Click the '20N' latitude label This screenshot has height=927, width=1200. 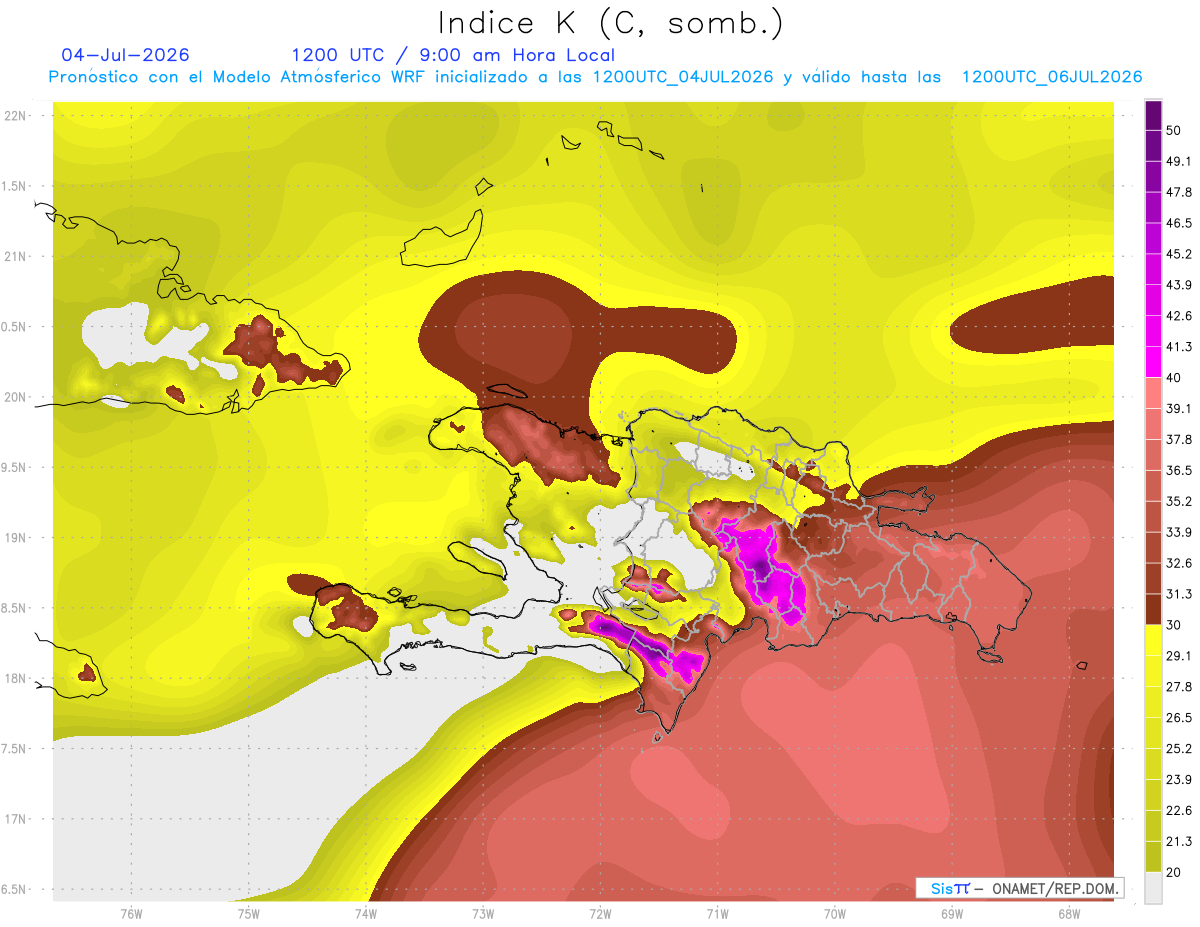(x=16, y=397)
